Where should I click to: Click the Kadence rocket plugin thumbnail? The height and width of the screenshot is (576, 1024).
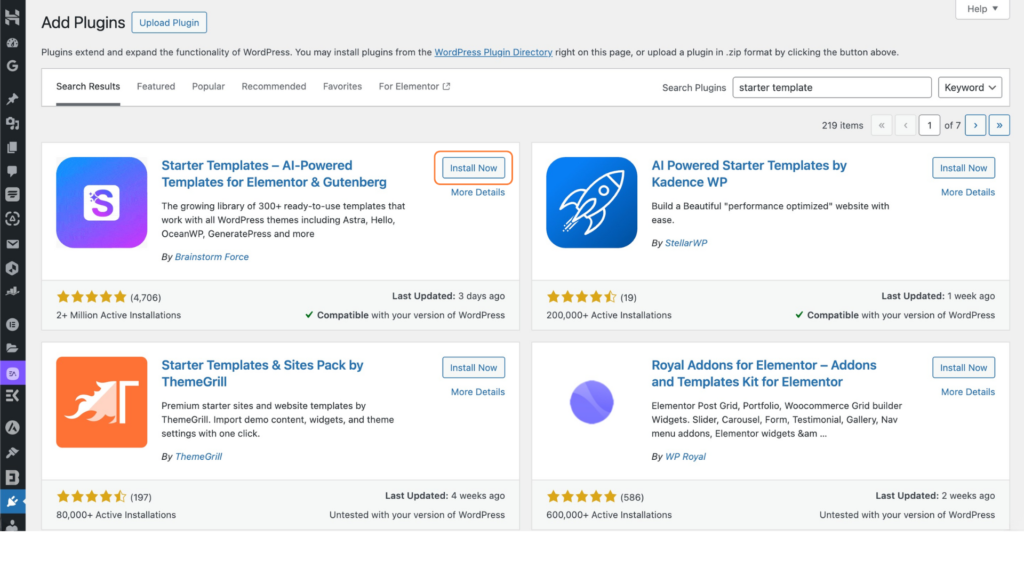click(592, 202)
